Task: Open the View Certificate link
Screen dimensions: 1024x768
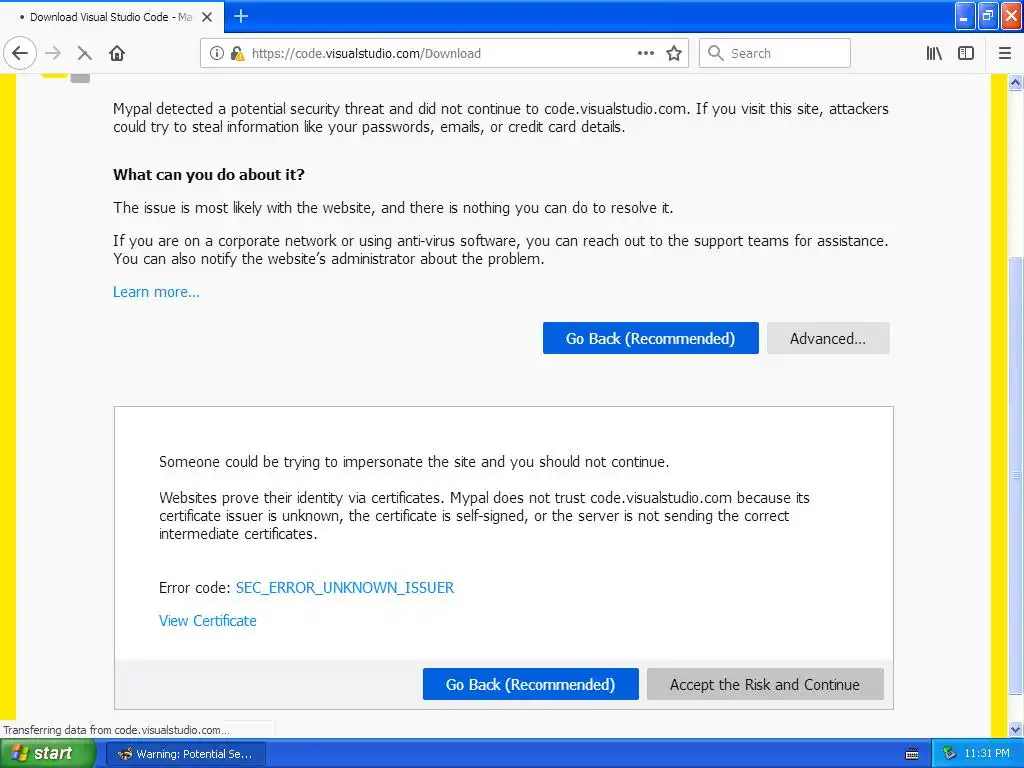Action: (208, 621)
